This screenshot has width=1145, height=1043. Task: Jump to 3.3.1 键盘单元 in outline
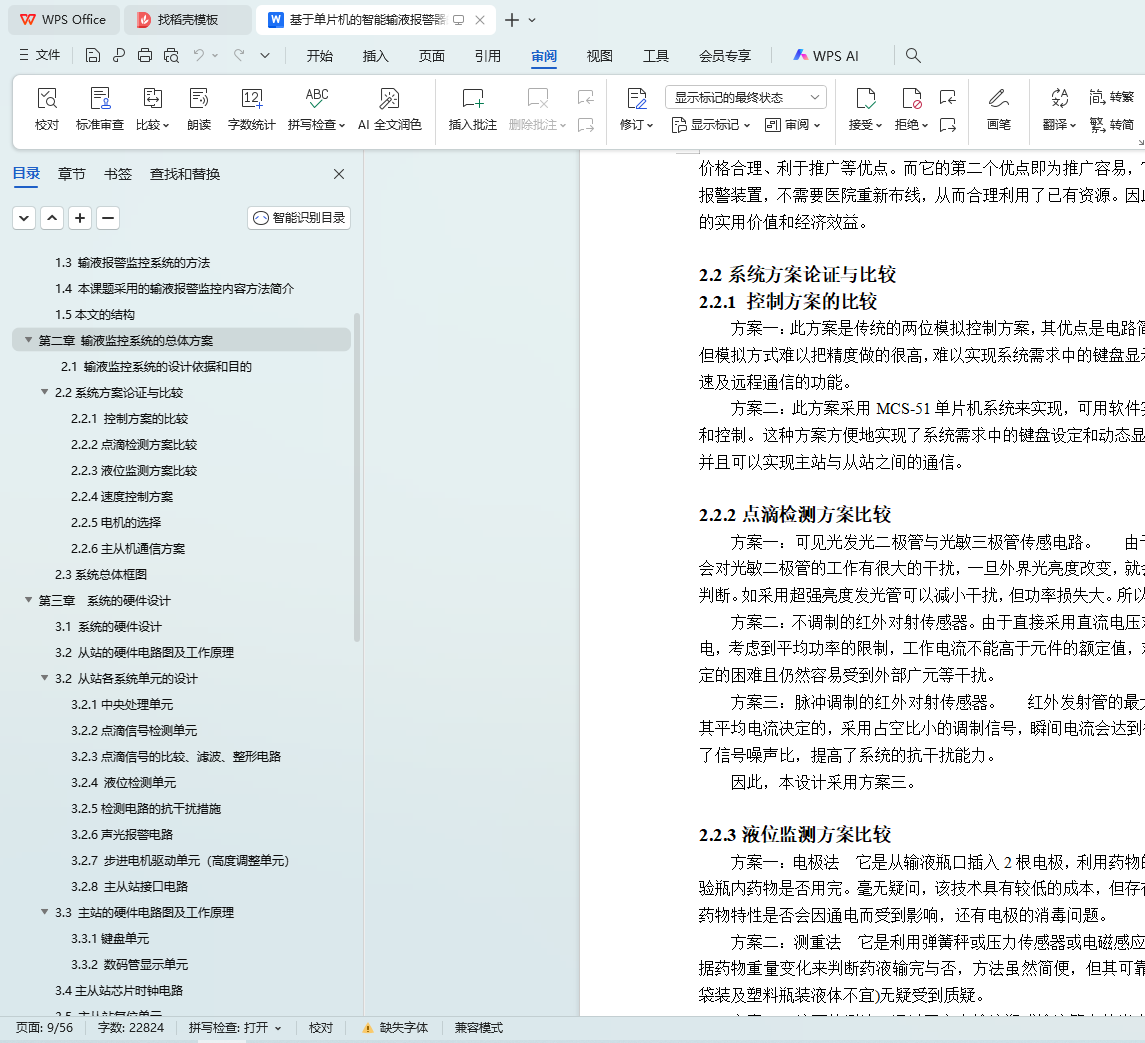[x=110, y=939]
